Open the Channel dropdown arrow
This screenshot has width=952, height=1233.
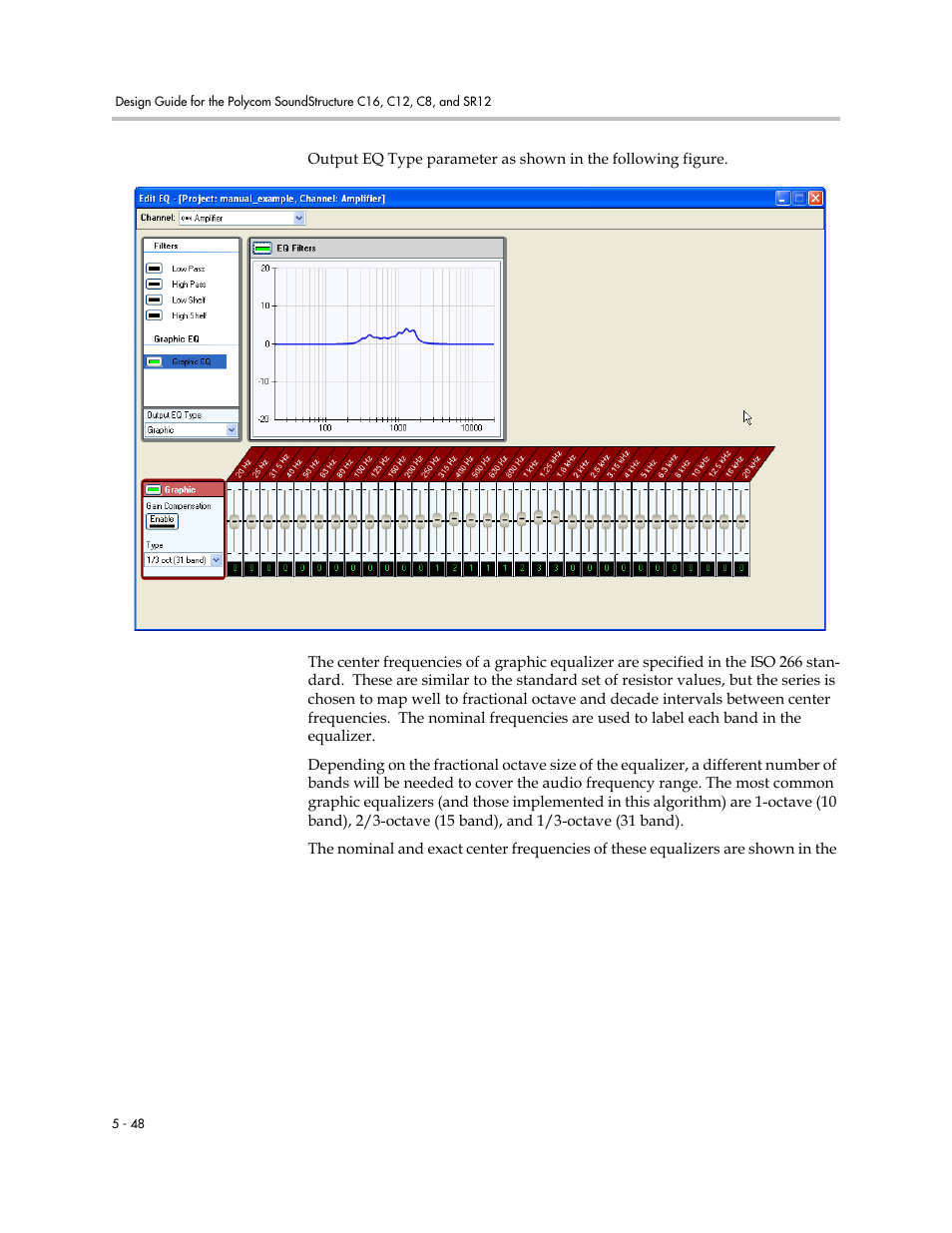[299, 218]
